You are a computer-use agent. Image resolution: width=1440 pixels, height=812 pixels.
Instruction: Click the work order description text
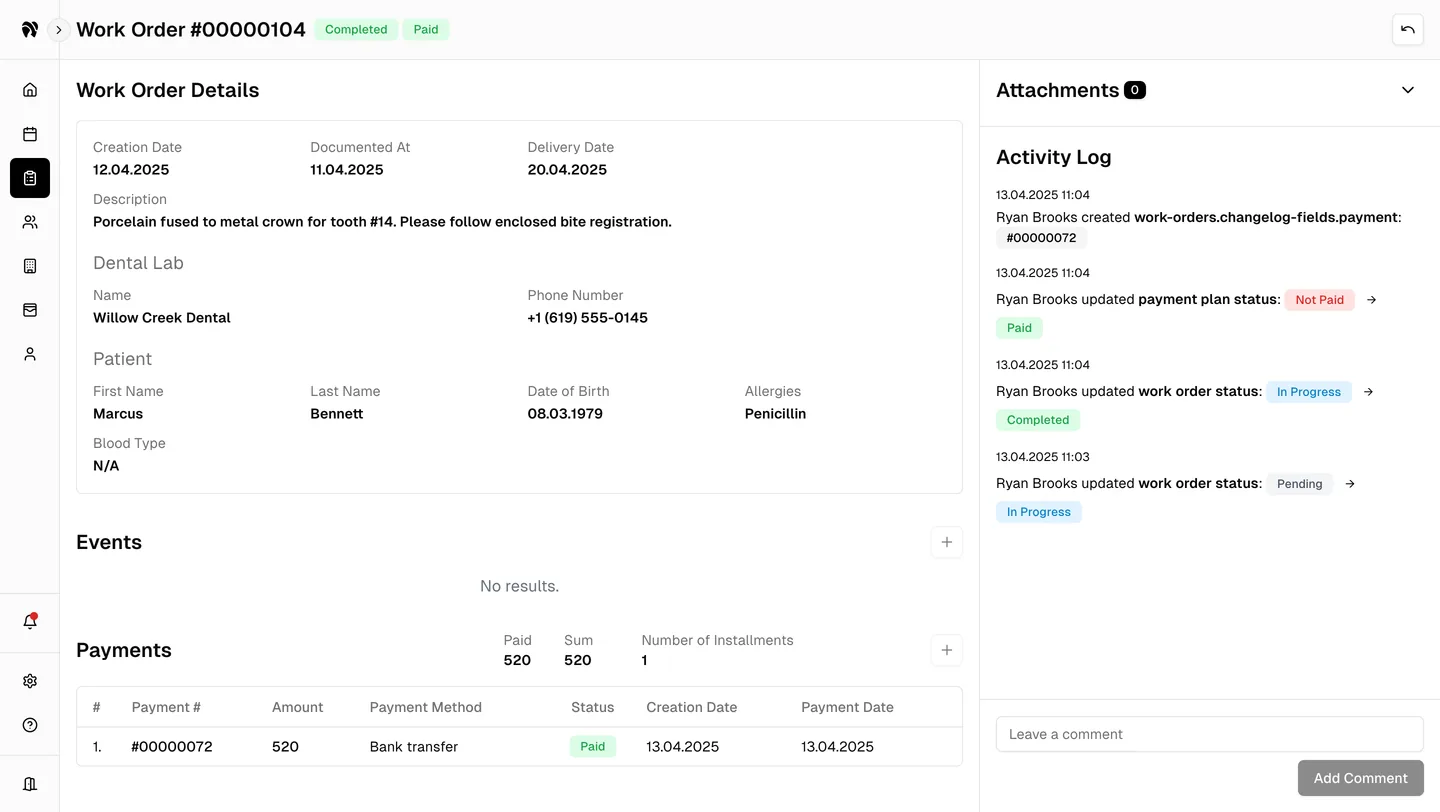(x=382, y=222)
